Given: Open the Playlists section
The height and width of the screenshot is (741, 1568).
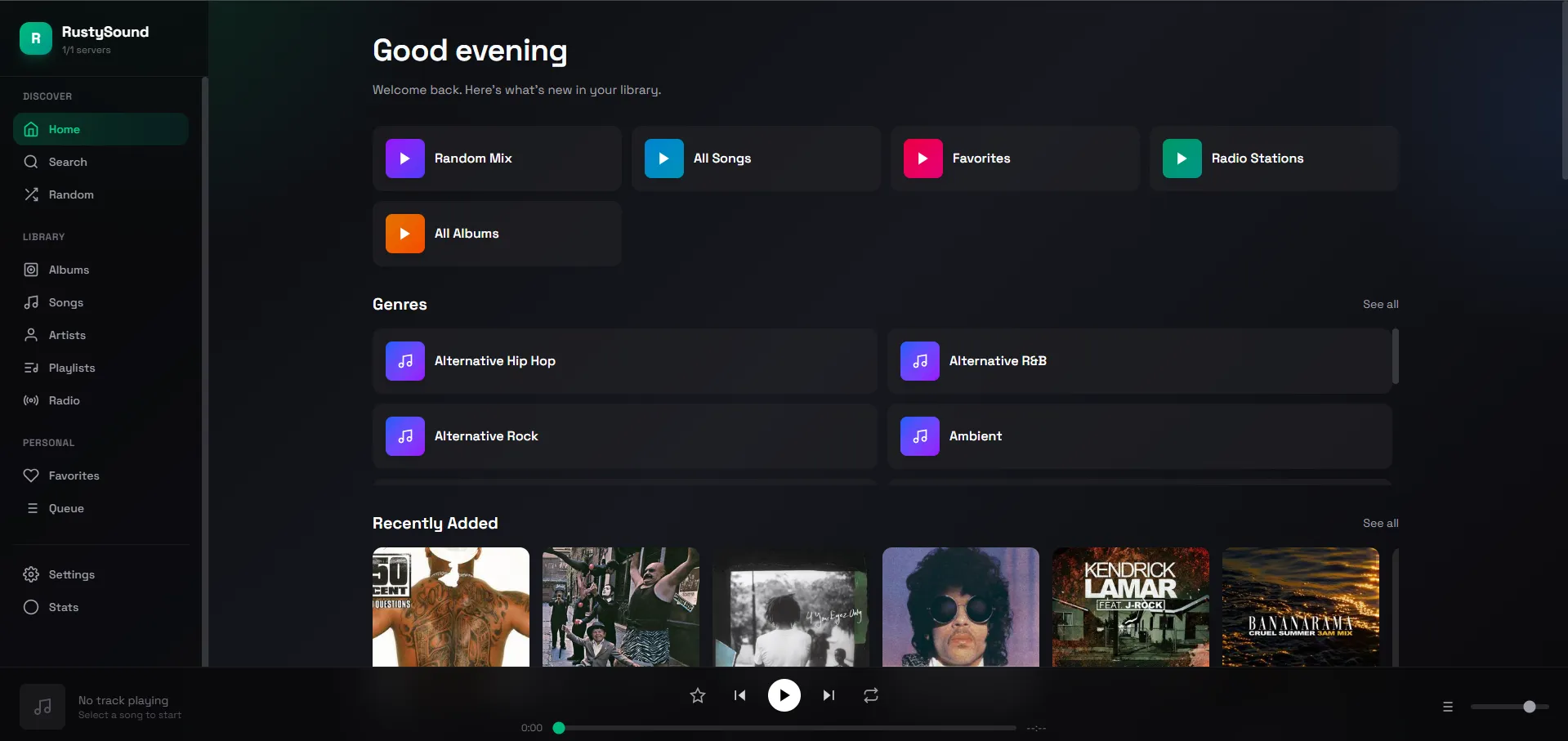Looking at the screenshot, I should coord(73,368).
